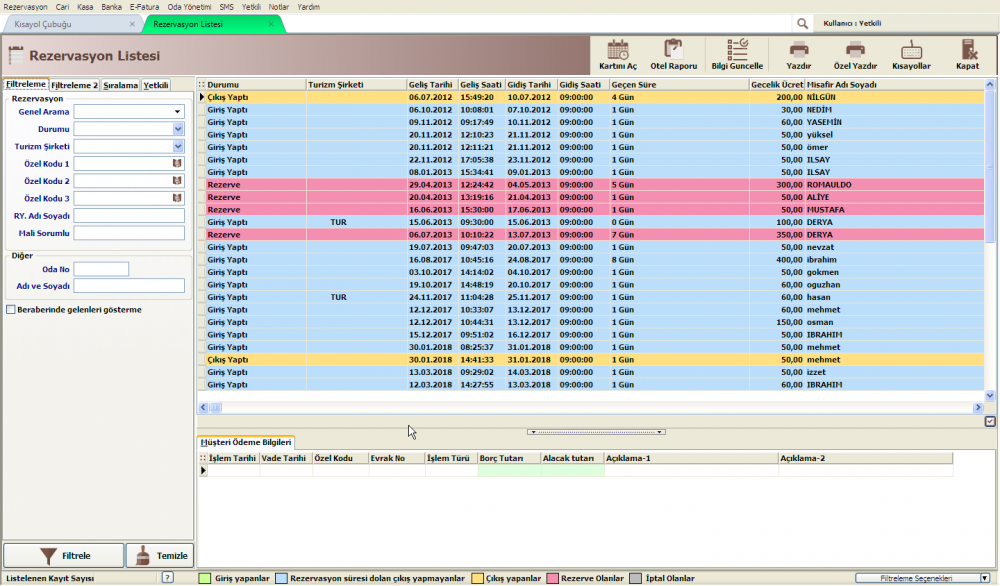The height and width of the screenshot is (586, 1000).
Task: Click the İptal Olanlar gray swatch
Action: pos(635,578)
